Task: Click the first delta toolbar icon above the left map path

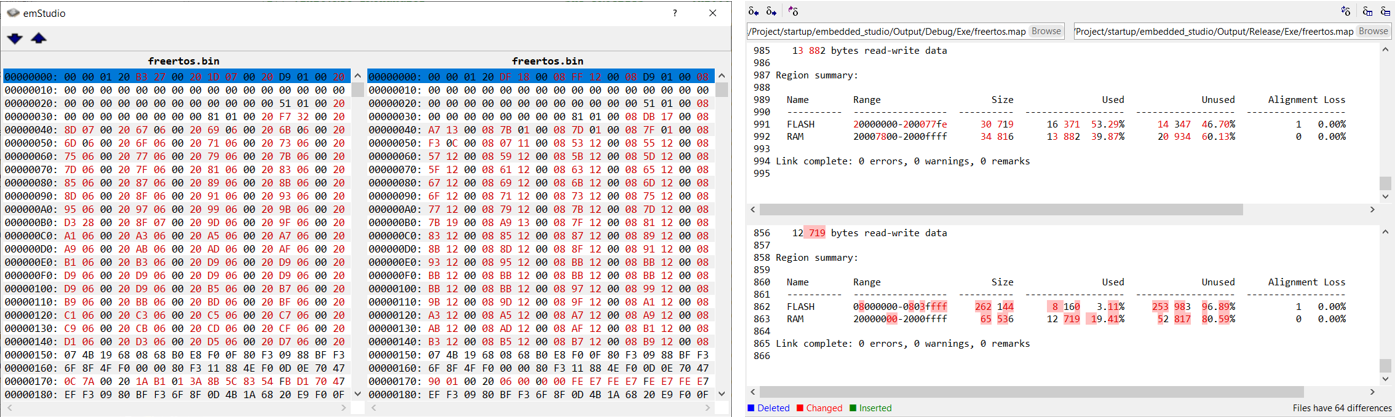Action: [x=754, y=11]
